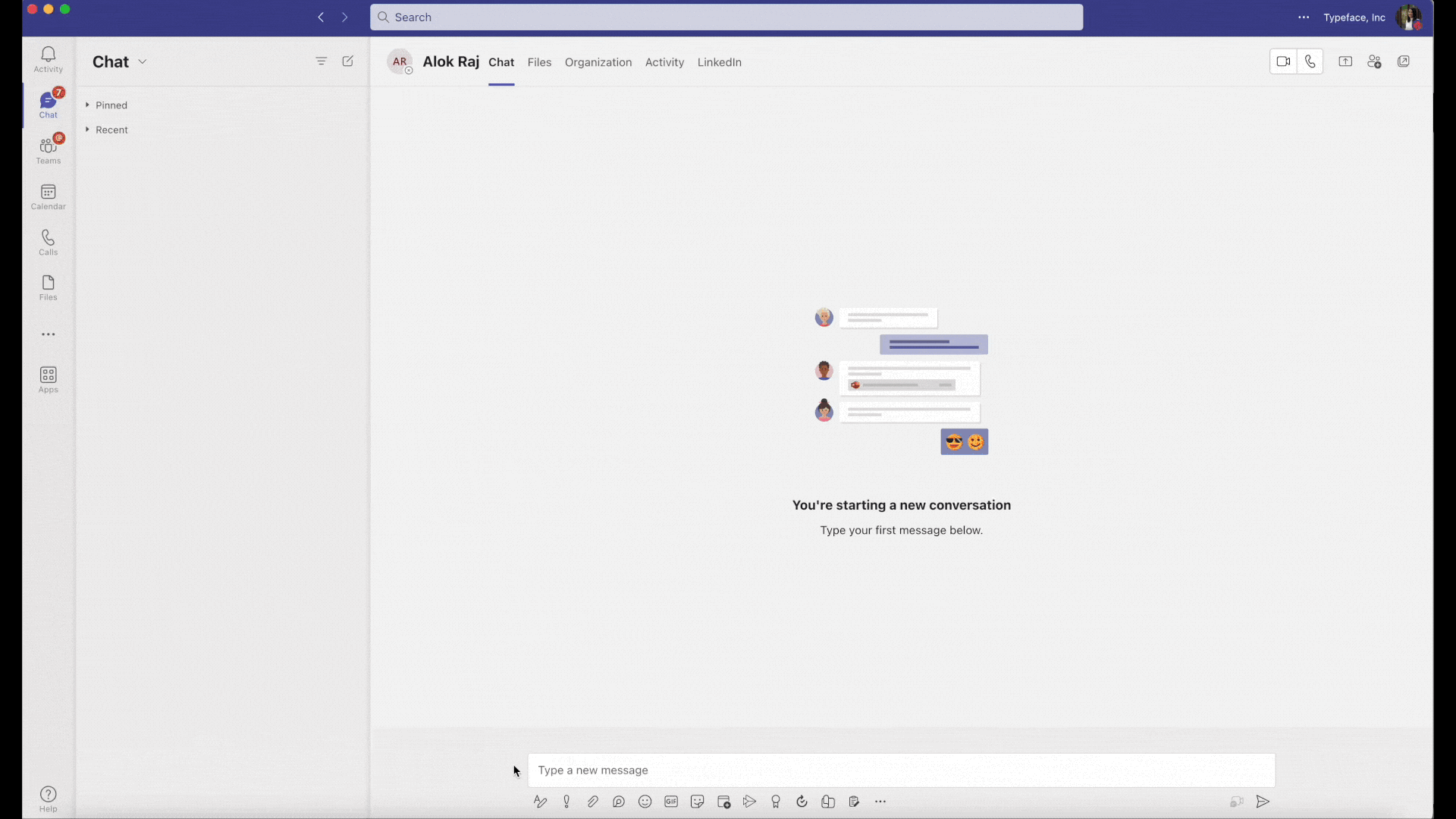Click the new message compose button
1456x819 pixels.
[347, 61]
